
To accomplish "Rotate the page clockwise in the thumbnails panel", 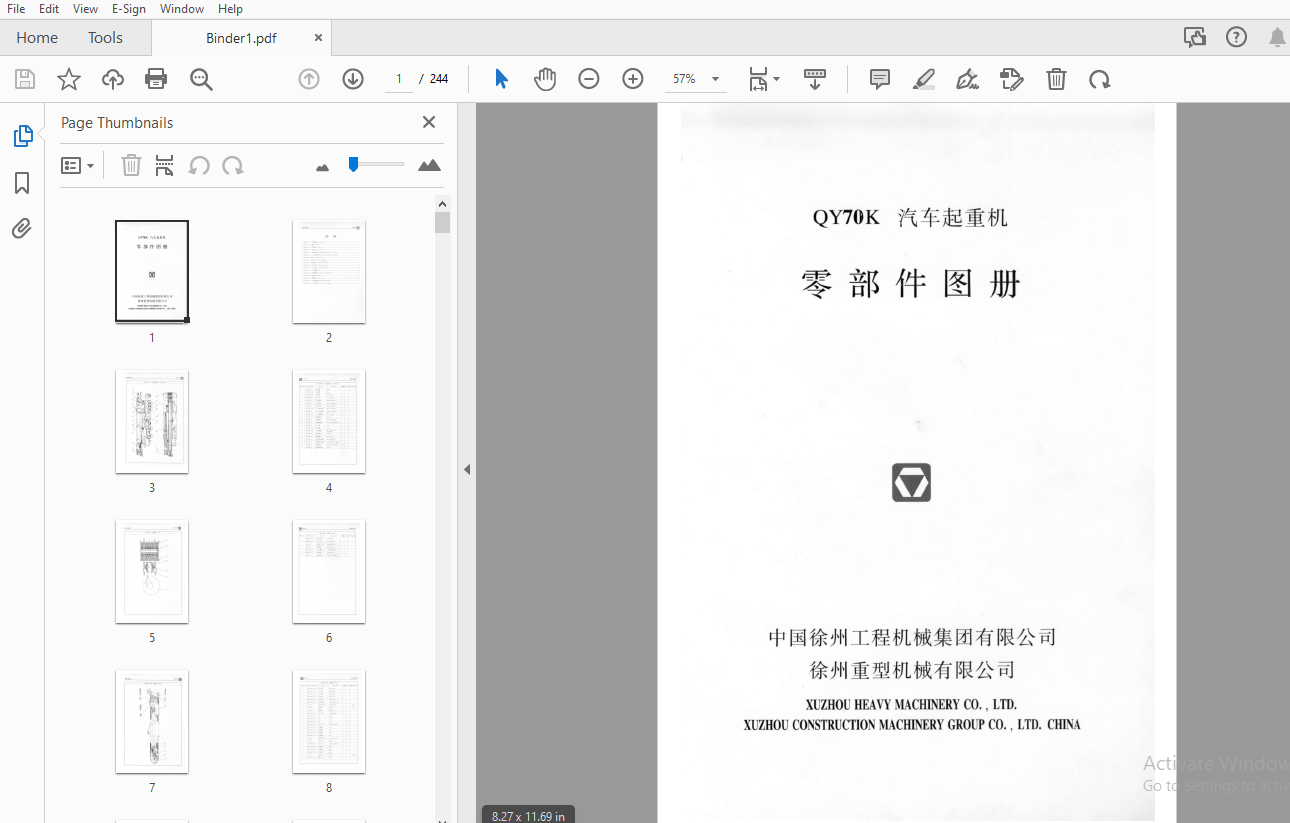I will pyautogui.click(x=233, y=165).
